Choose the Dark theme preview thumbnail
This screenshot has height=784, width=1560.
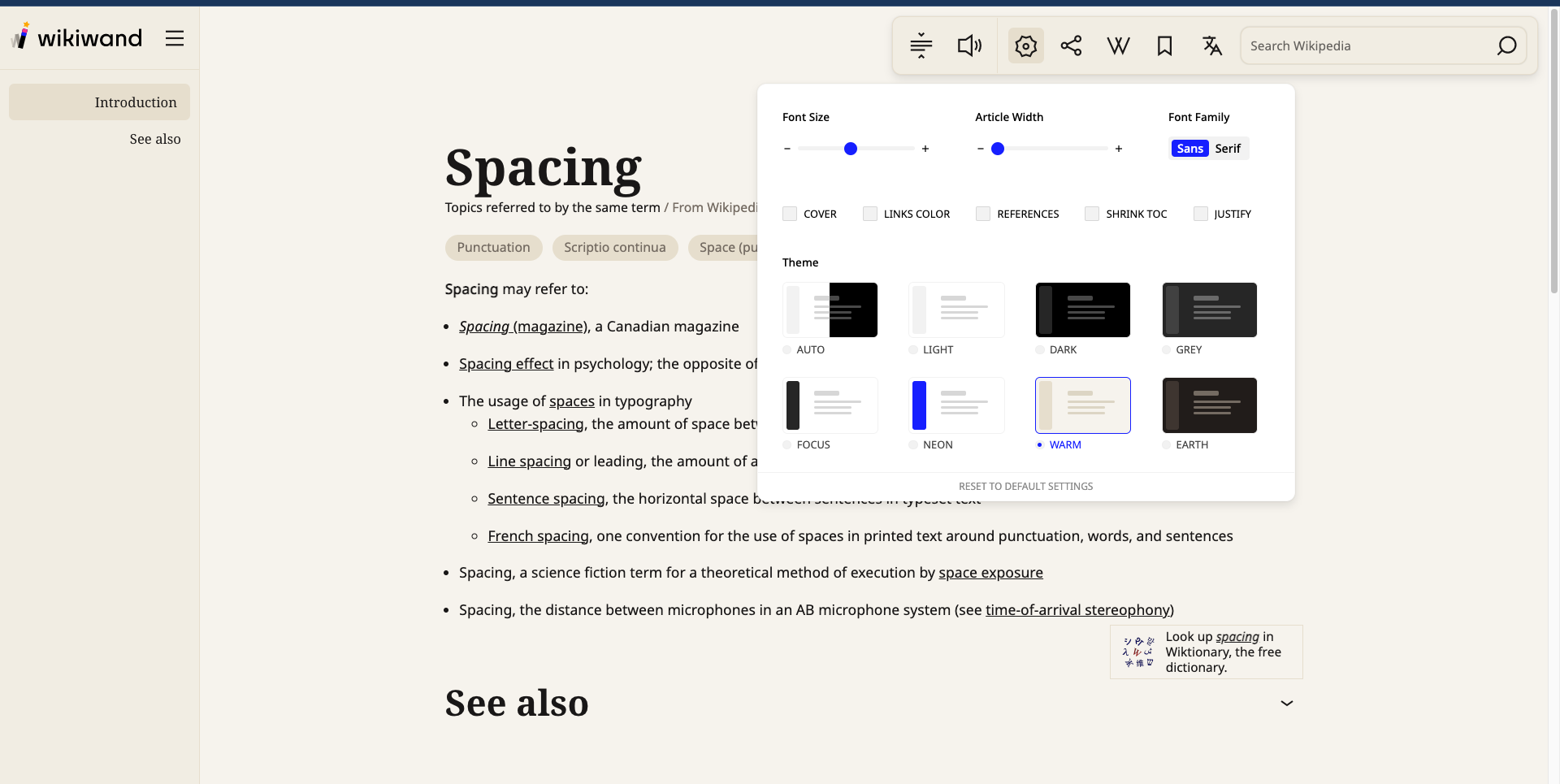(x=1082, y=310)
